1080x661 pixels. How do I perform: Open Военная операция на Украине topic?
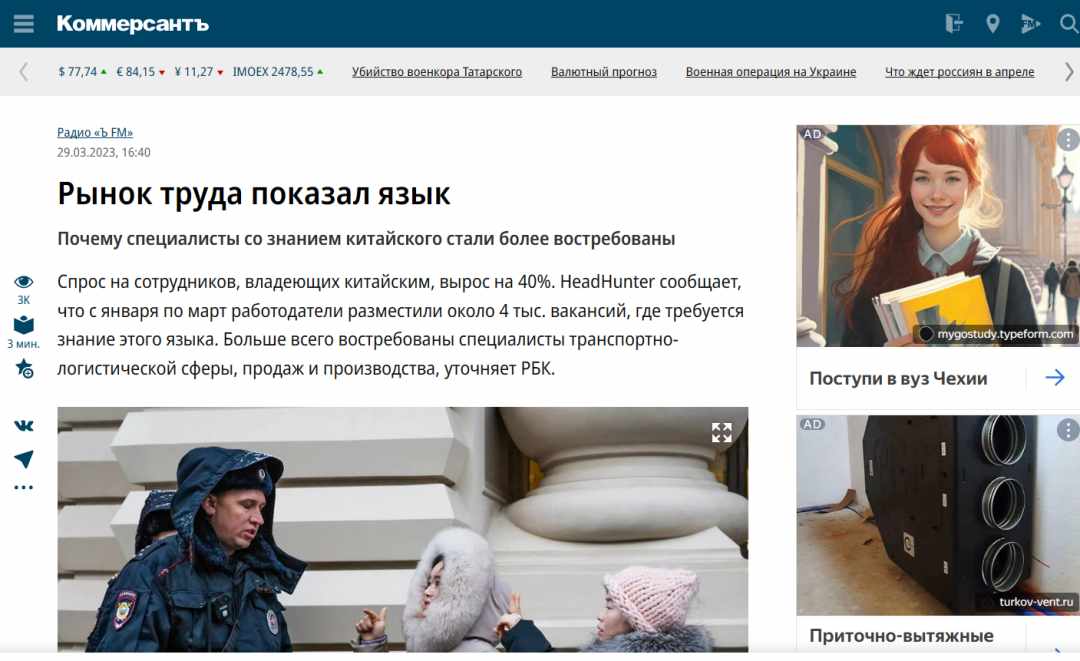(x=771, y=72)
